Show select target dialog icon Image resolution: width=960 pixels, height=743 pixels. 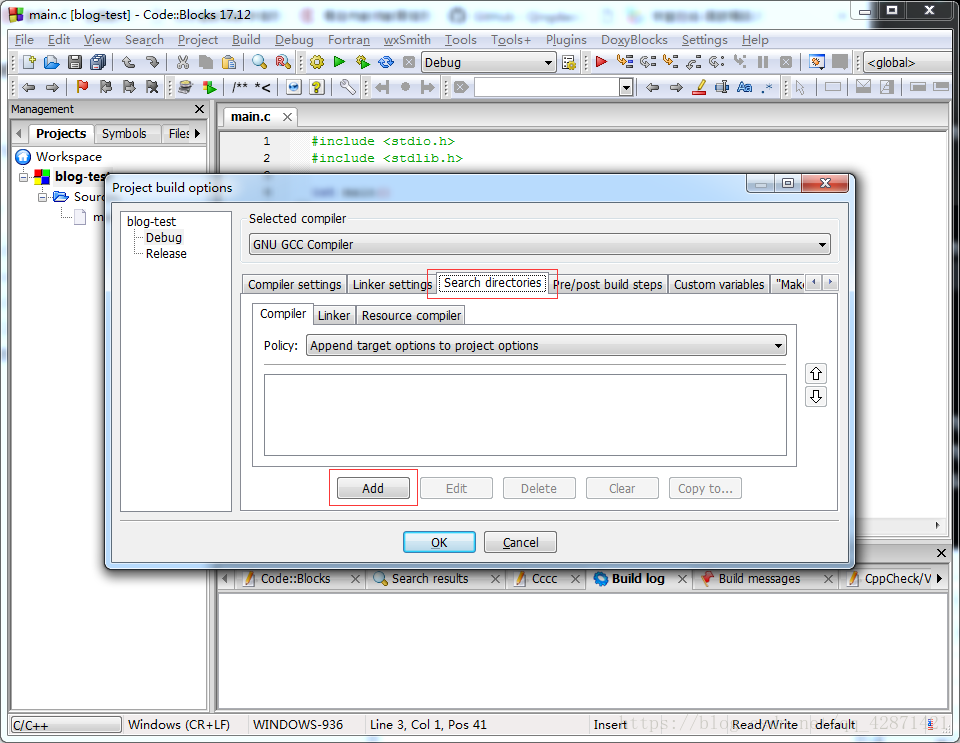[x=569, y=62]
